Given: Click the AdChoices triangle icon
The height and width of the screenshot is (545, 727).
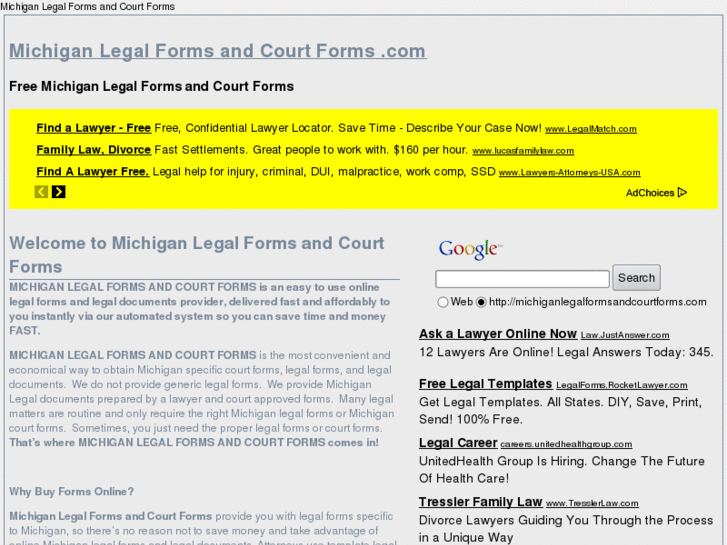Looking at the screenshot, I should (682, 192).
